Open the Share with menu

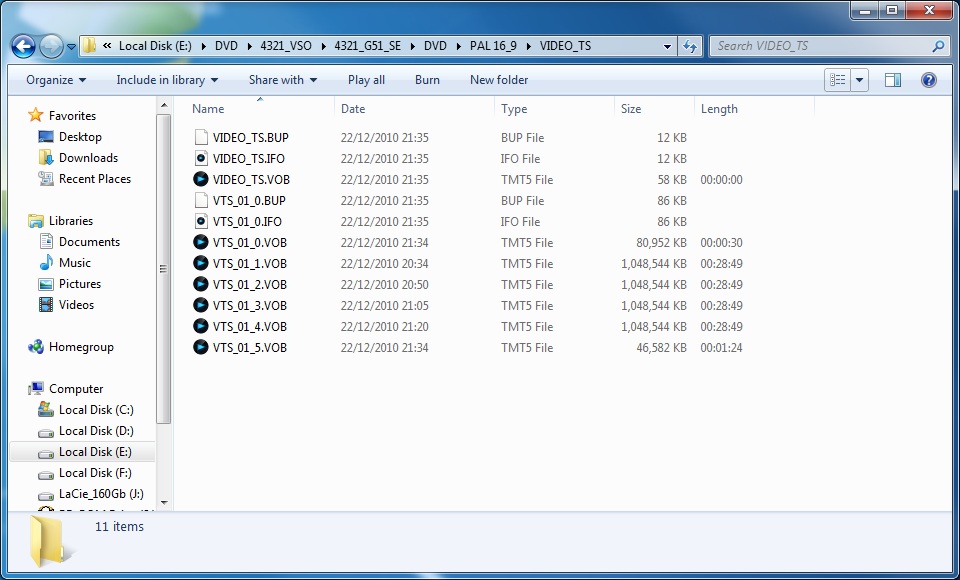pos(283,80)
